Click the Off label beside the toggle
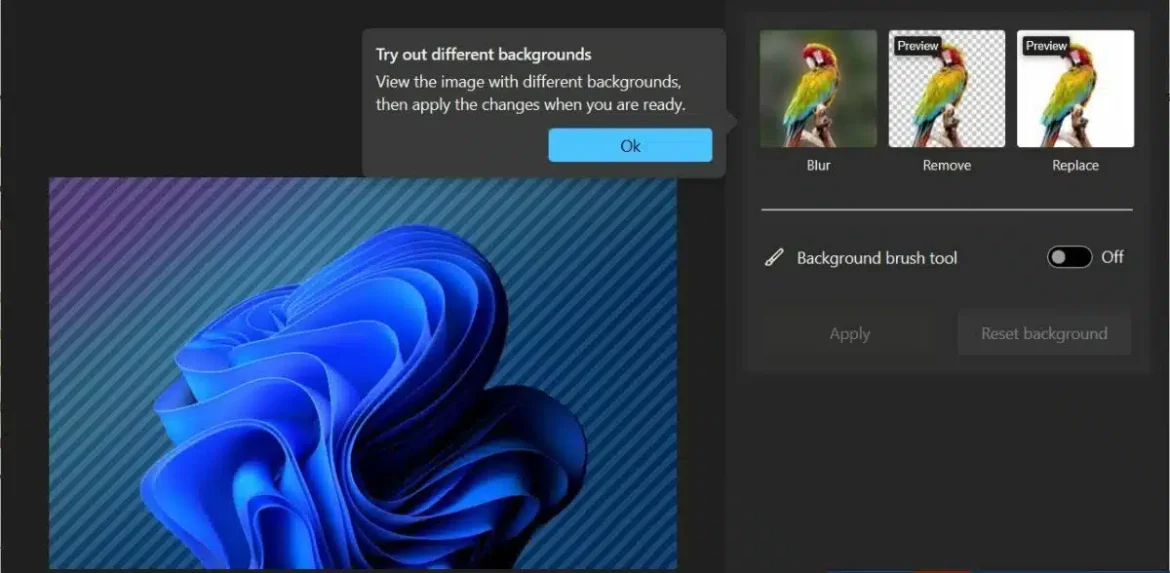 (x=1112, y=257)
